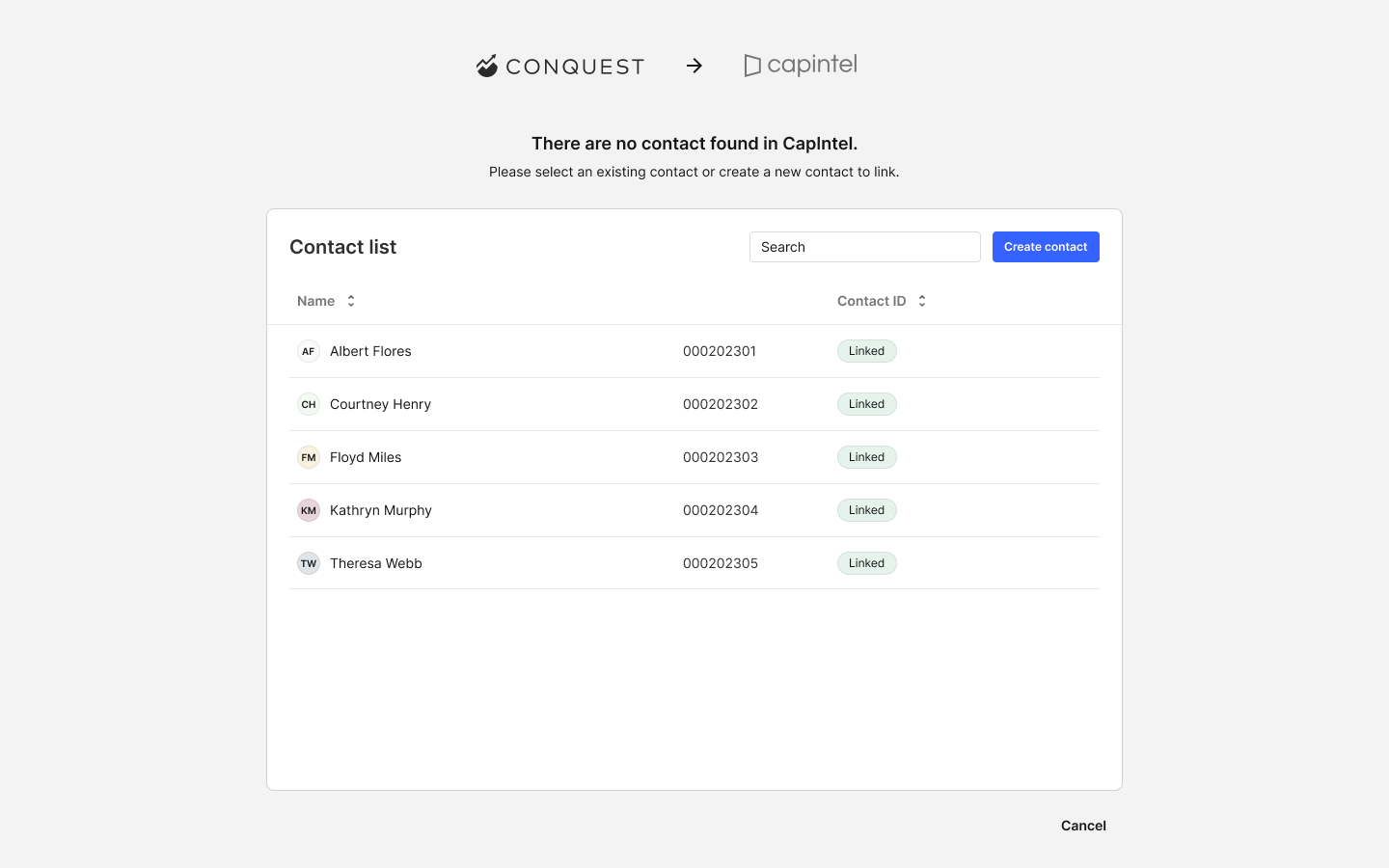Click the Linked badge for Floyd Miles
The width and height of the screenshot is (1389, 868).
[867, 457]
